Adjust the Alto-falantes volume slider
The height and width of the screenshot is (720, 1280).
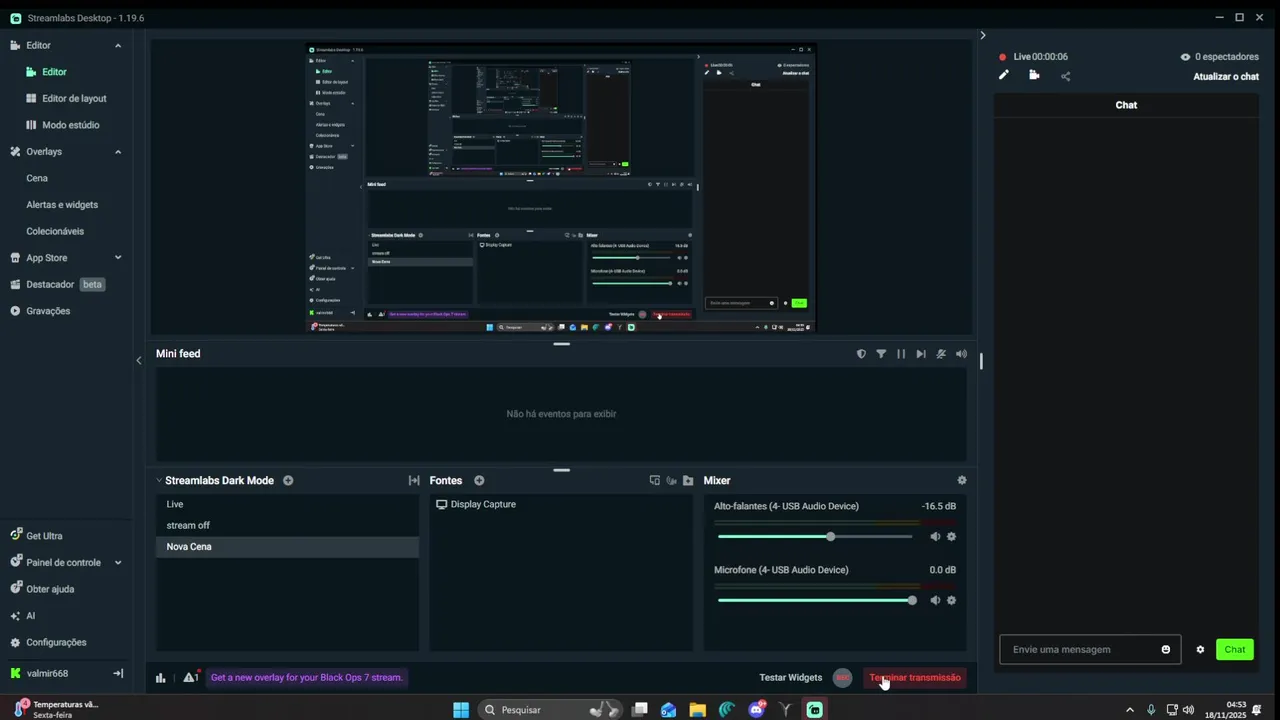click(815, 537)
